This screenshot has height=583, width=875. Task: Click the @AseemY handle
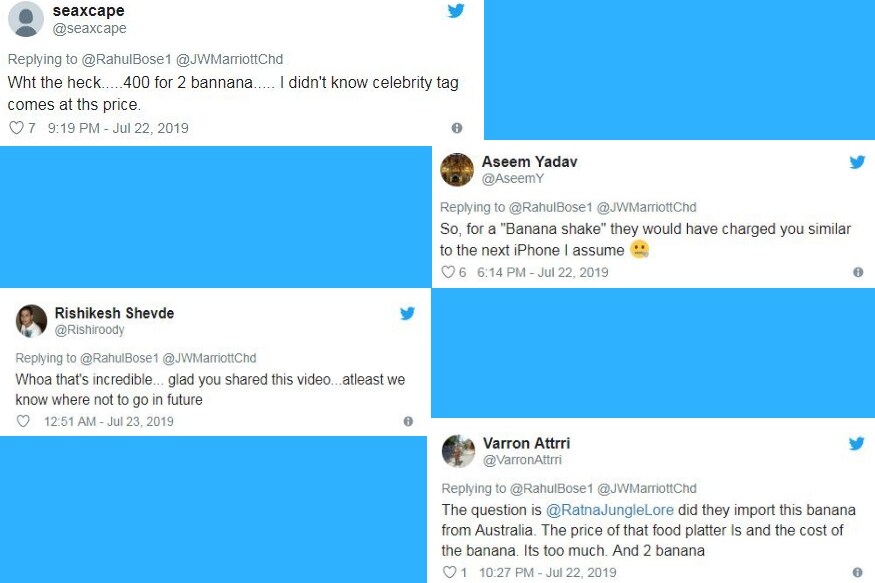[x=513, y=178]
